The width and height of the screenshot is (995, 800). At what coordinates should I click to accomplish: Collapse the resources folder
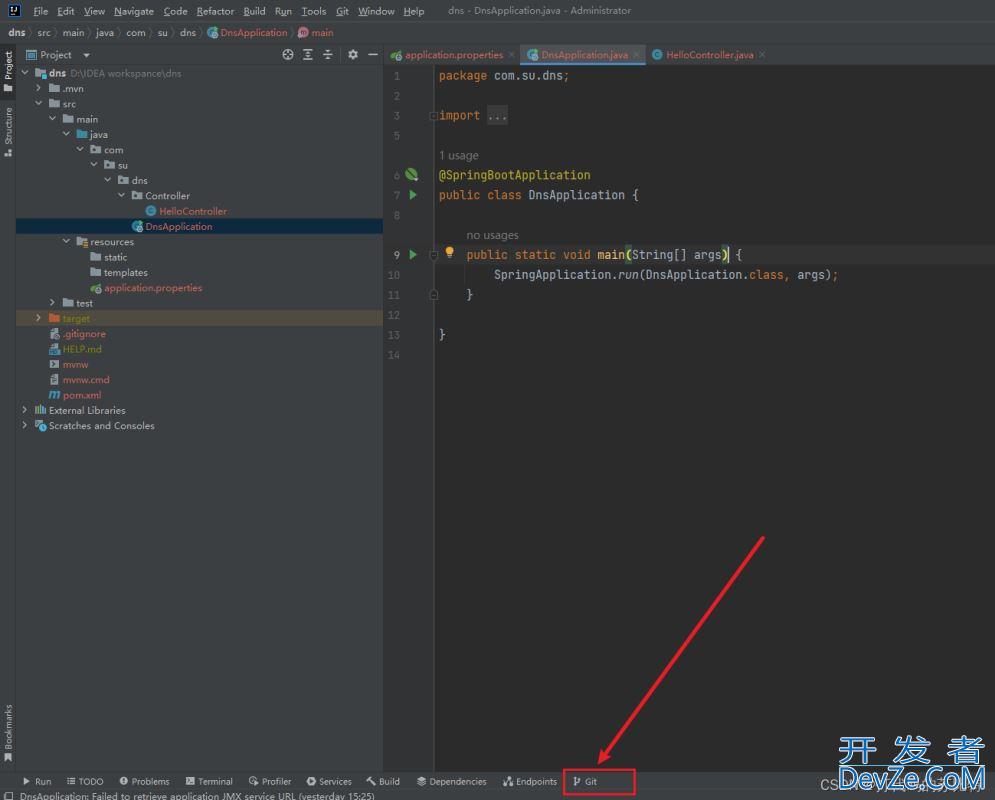[x=67, y=241]
